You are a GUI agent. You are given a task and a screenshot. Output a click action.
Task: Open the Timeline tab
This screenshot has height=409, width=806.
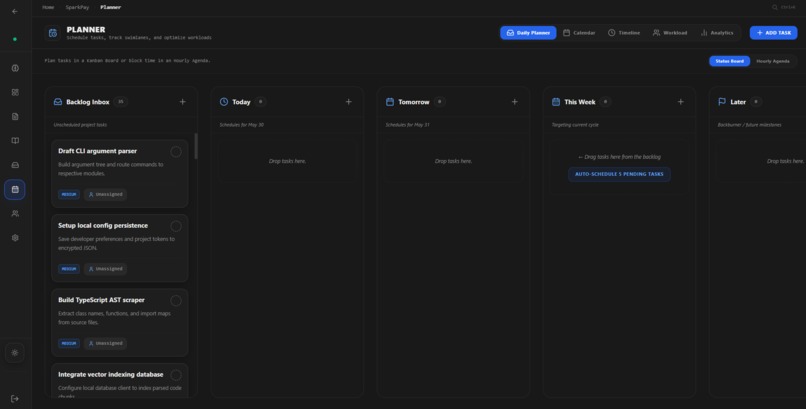(624, 33)
